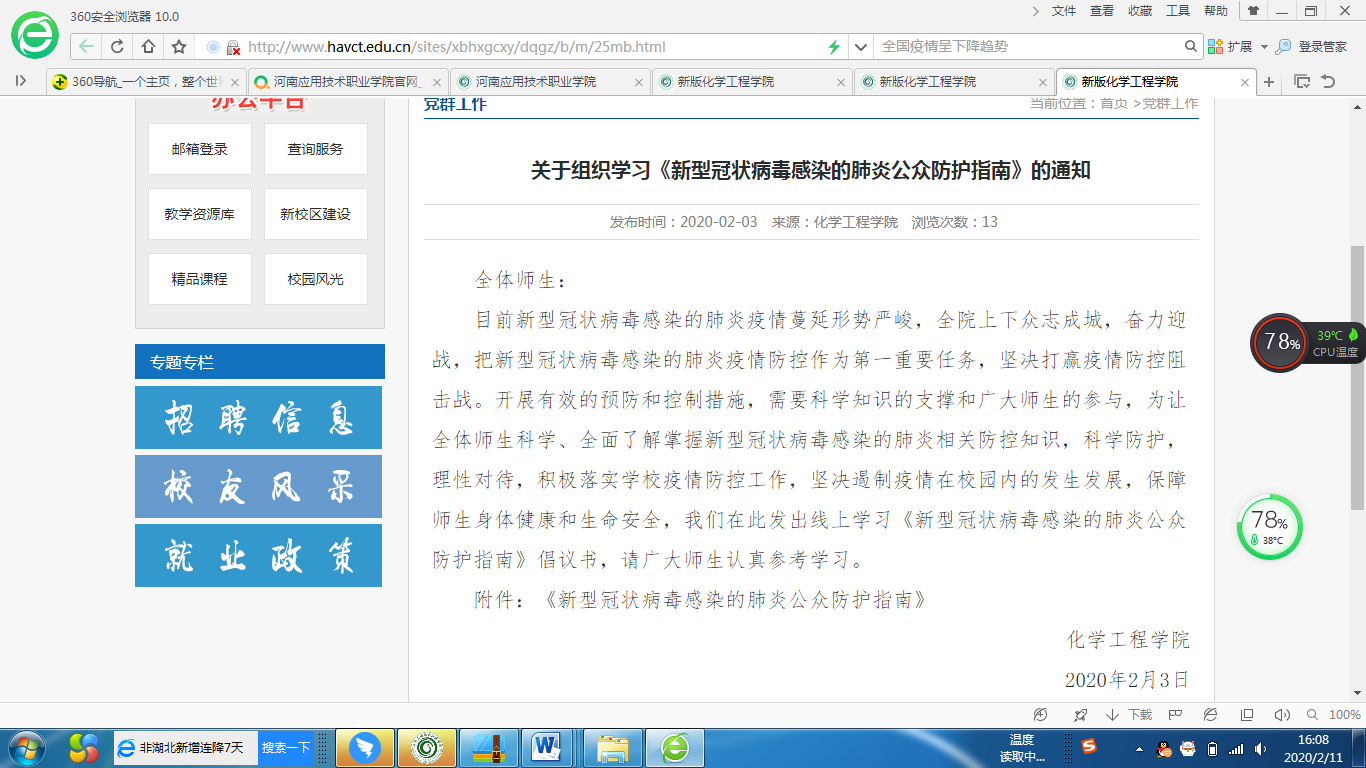Bookmark this page with the star icon
The width and height of the screenshot is (1366, 768).
pos(179,47)
